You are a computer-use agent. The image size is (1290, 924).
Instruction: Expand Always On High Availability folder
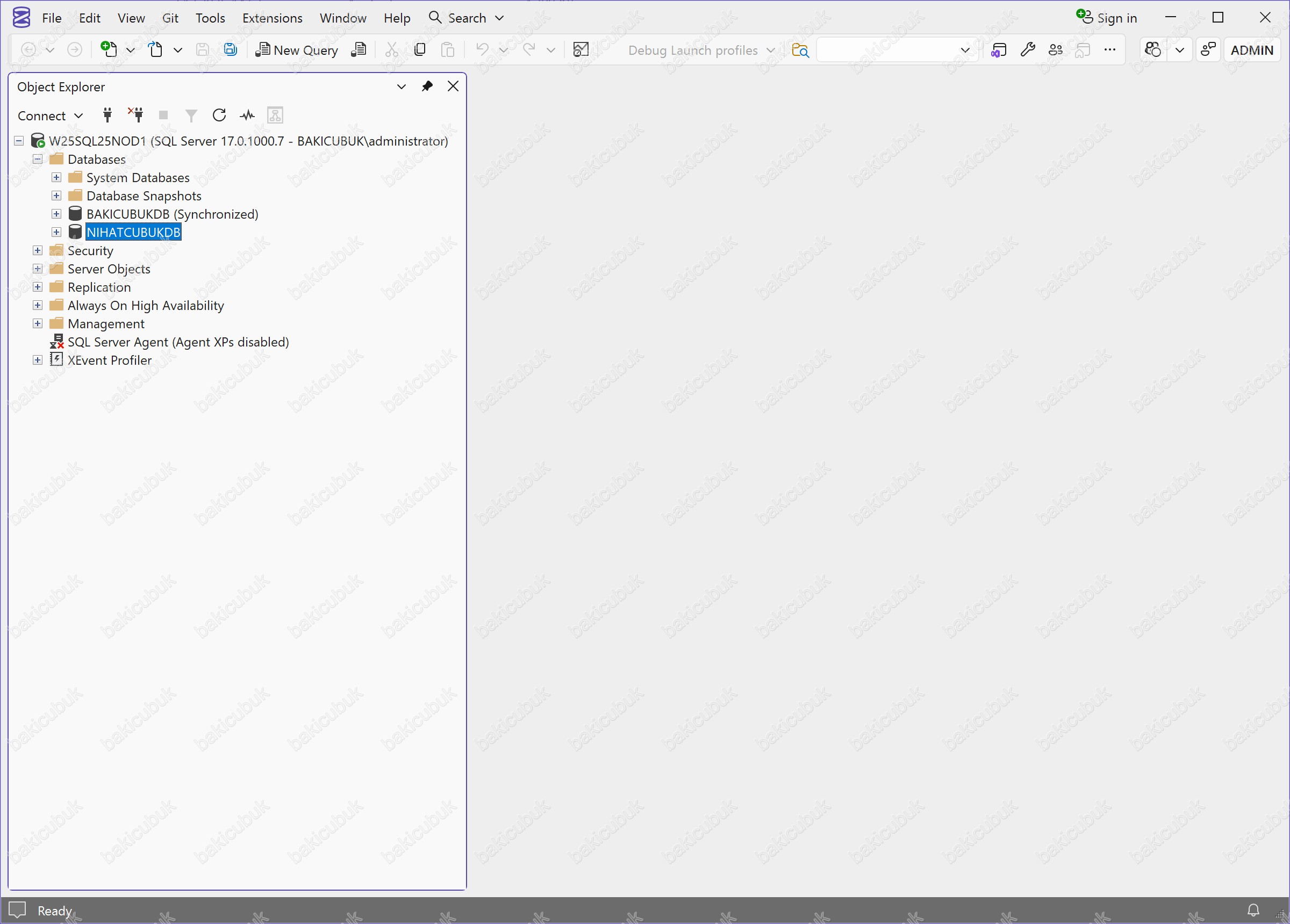click(38, 305)
